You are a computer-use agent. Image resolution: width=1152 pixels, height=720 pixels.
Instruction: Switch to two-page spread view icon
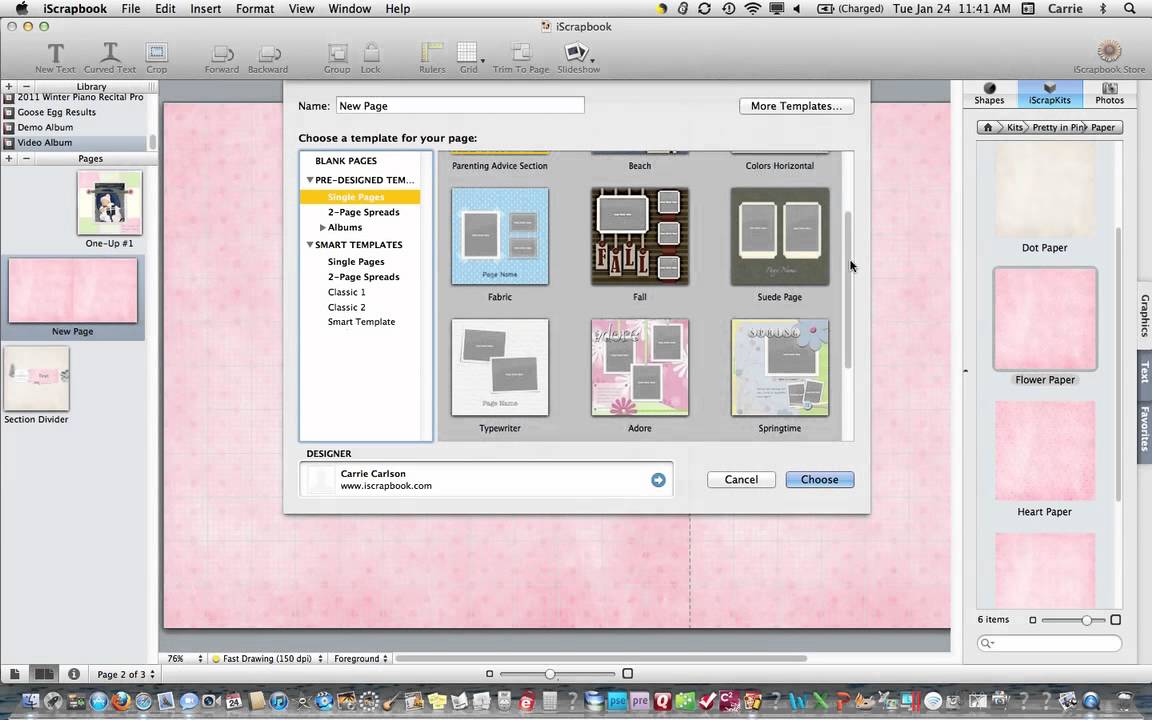tap(44, 674)
